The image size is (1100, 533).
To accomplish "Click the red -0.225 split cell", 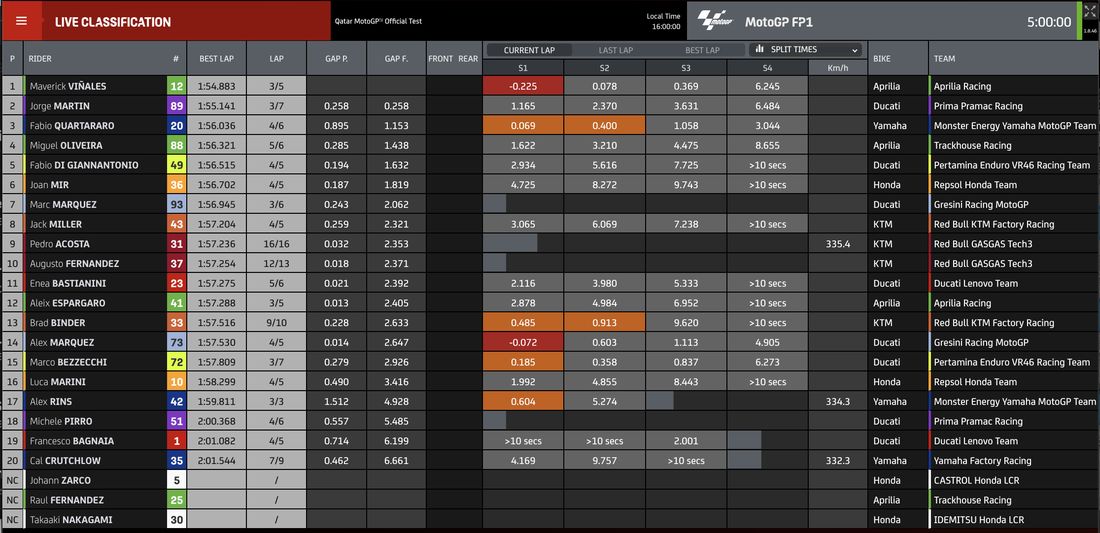I will pos(523,86).
